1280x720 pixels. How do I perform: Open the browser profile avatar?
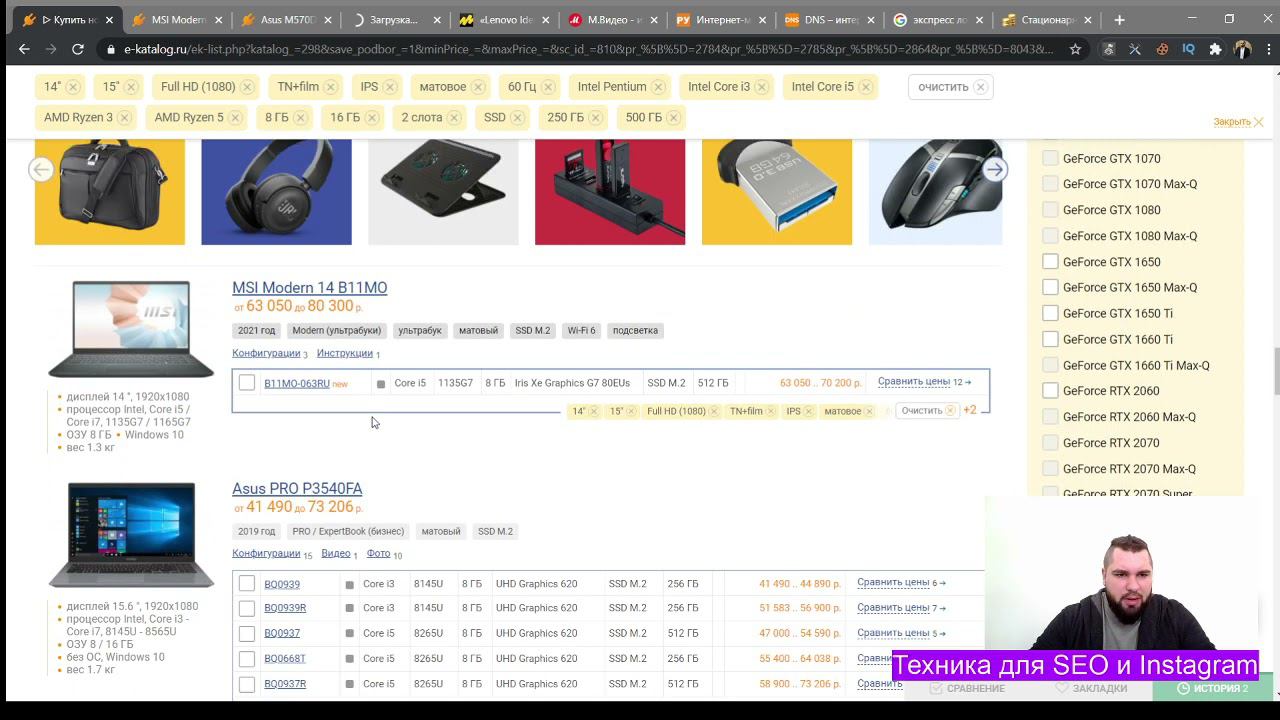tap(1243, 49)
